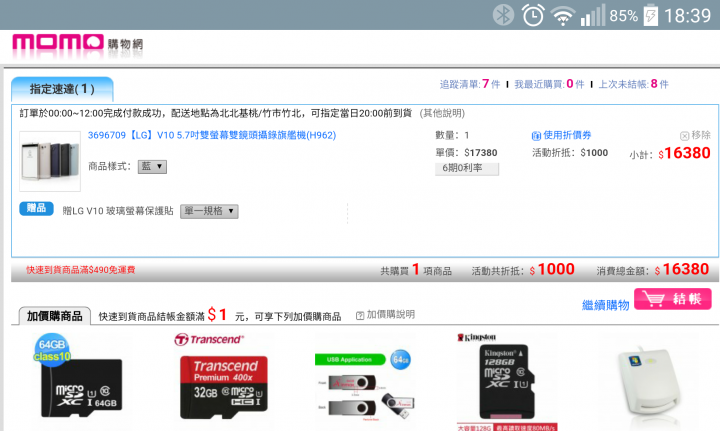Tap the blue 贈品 gift badge

[36, 208]
